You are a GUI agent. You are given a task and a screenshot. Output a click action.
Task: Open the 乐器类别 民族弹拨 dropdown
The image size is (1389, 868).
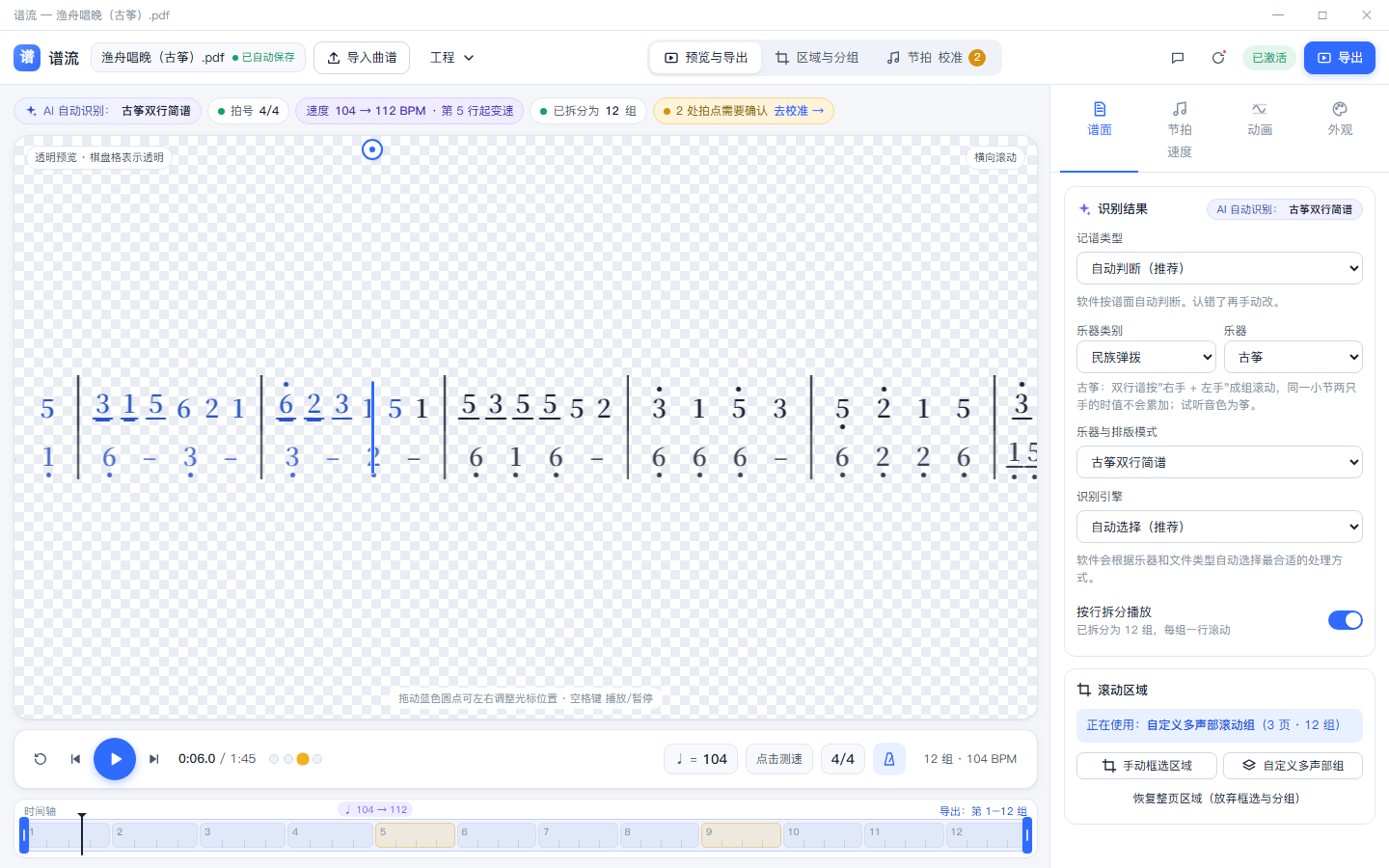click(x=1146, y=357)
